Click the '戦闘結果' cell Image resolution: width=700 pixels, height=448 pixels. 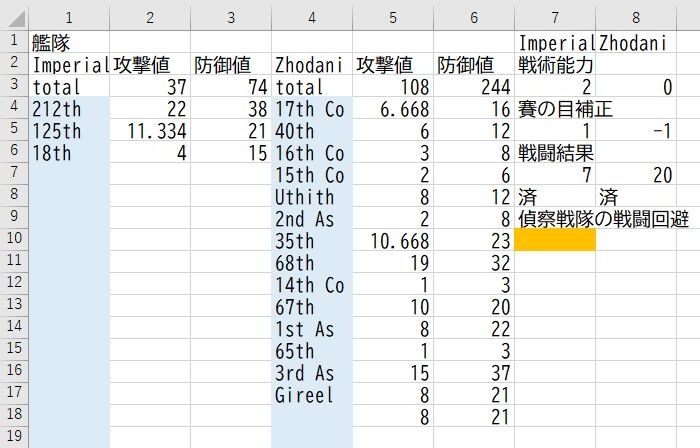click(x=555, y=152)
